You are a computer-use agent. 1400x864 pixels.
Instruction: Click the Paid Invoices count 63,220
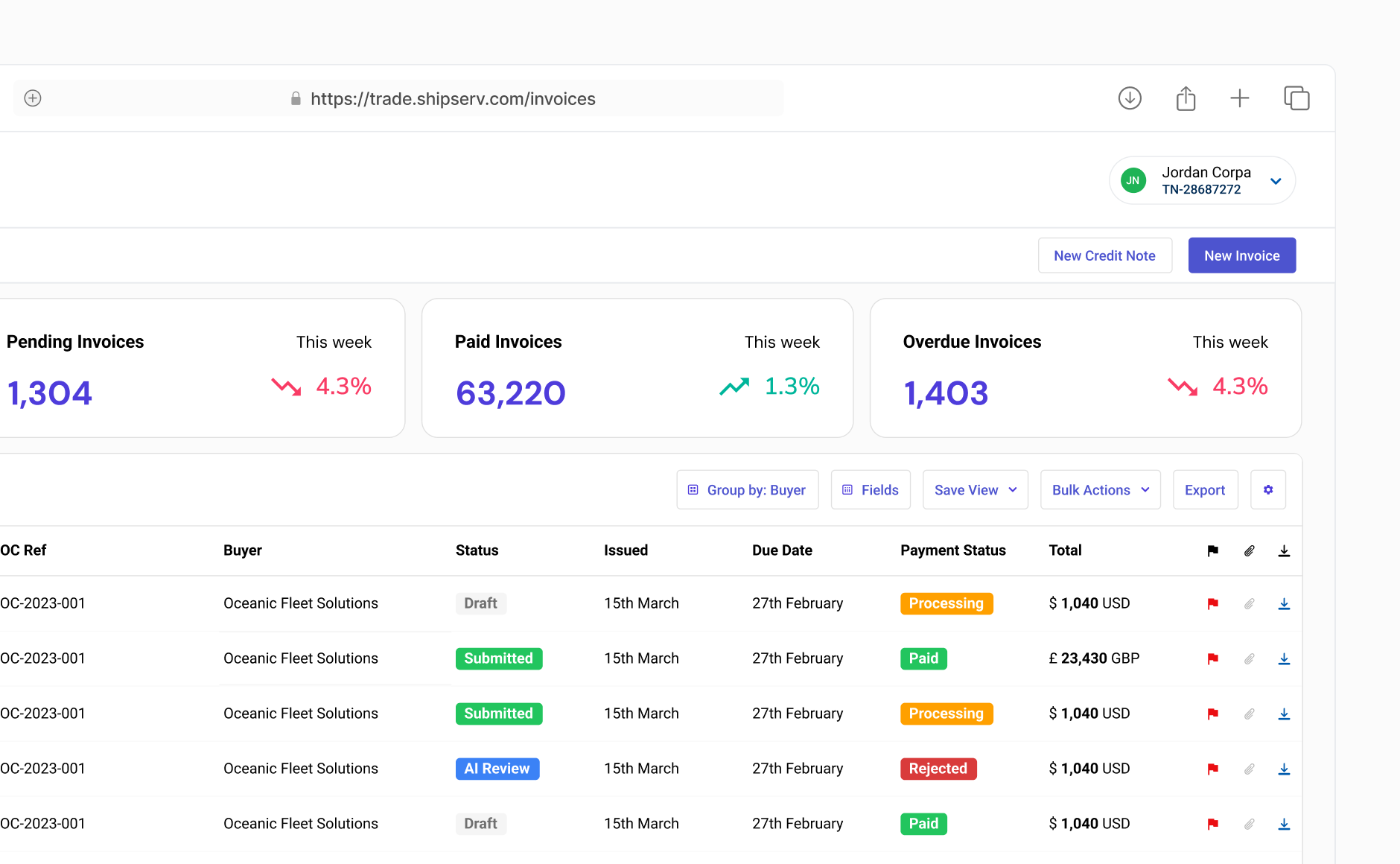coord(511,393)
